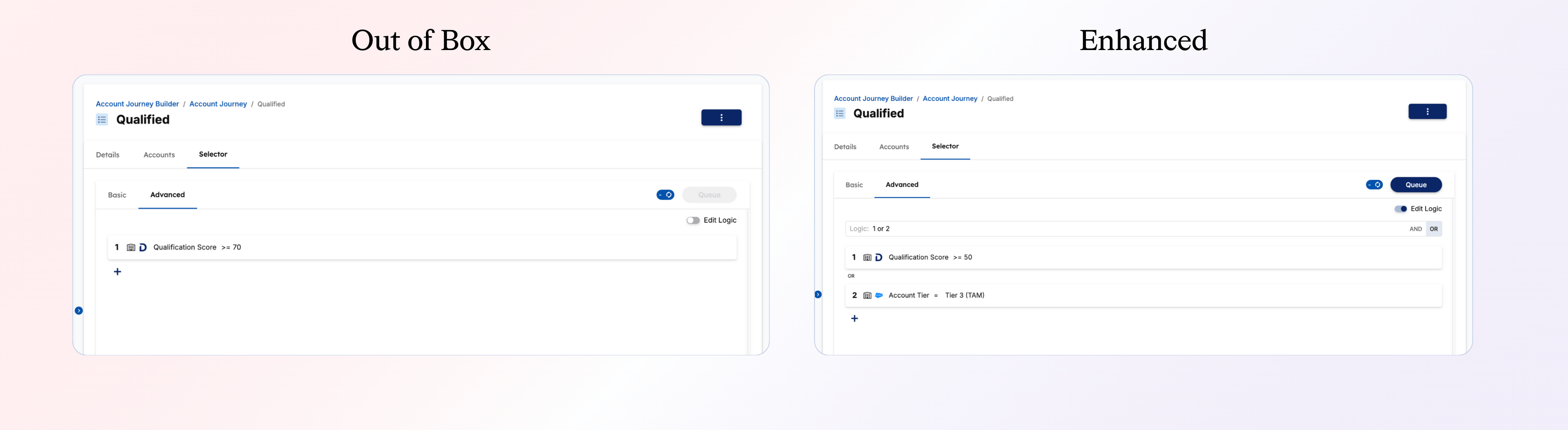Image resolution: width=1568 pixels, height=430 pixels.
Task: Disable the Edit Logic toggle in the Enhanced panel
Action: (x=1400, y=209)
